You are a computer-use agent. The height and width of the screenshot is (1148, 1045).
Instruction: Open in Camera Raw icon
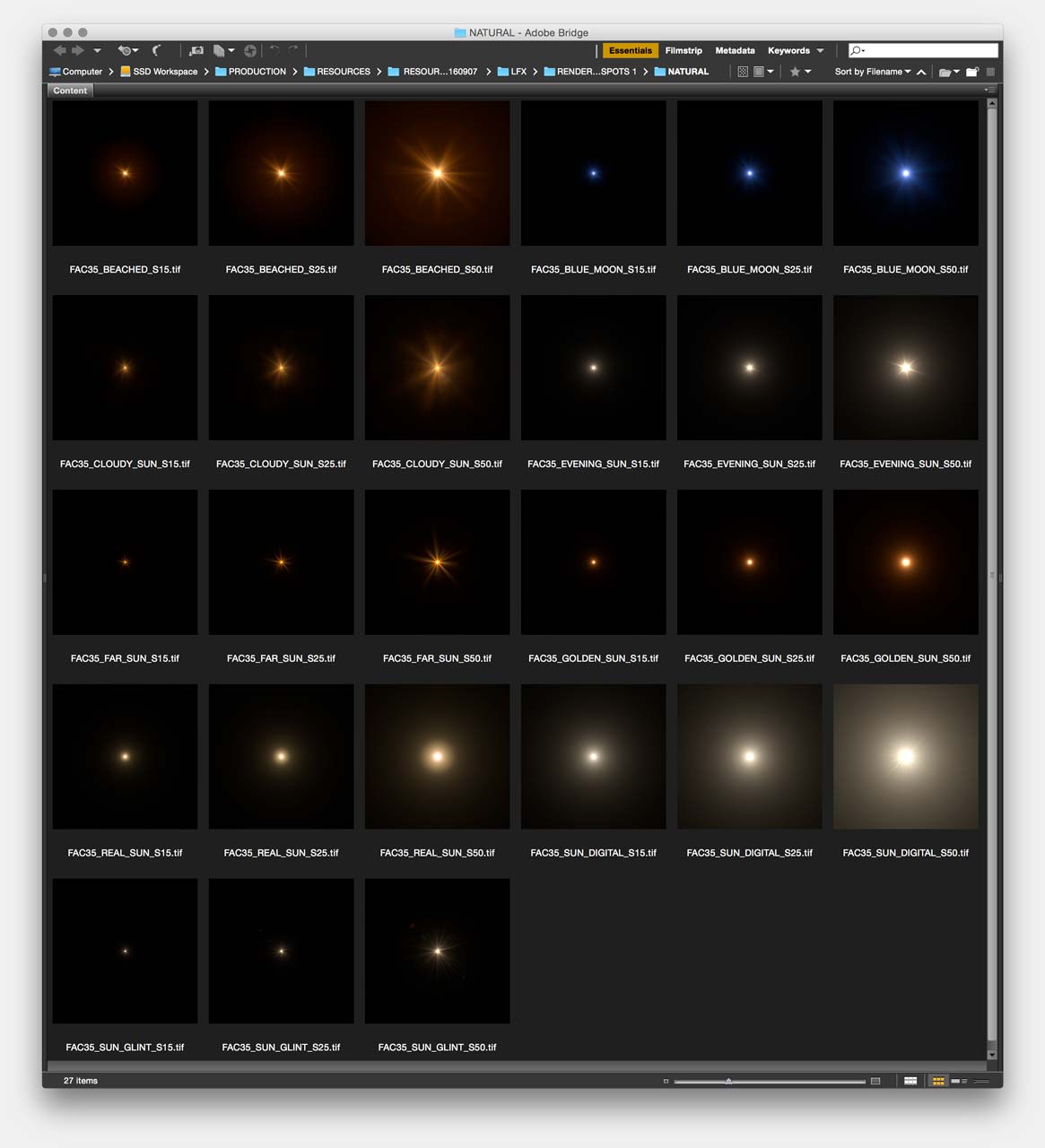click(250, 51)
